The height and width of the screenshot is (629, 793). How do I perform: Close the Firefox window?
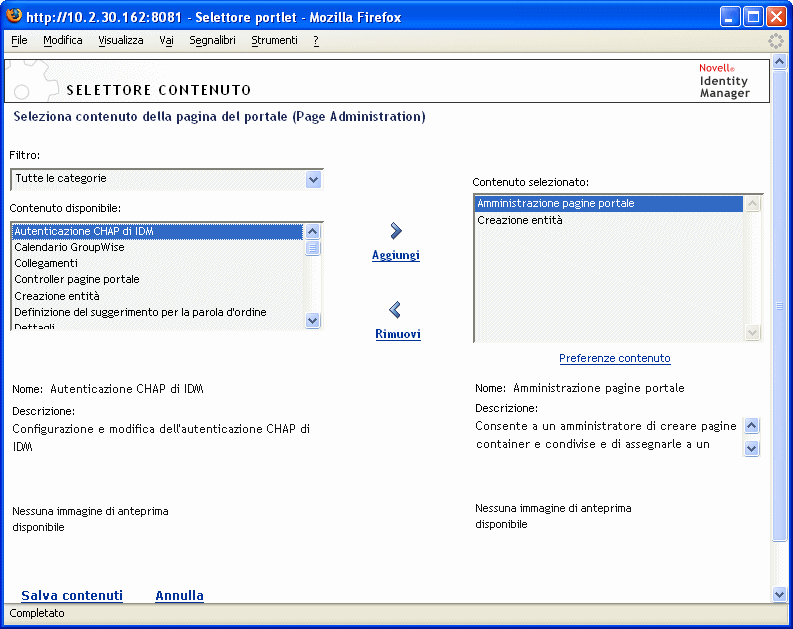pyautogui.click(x=776, y=17)
